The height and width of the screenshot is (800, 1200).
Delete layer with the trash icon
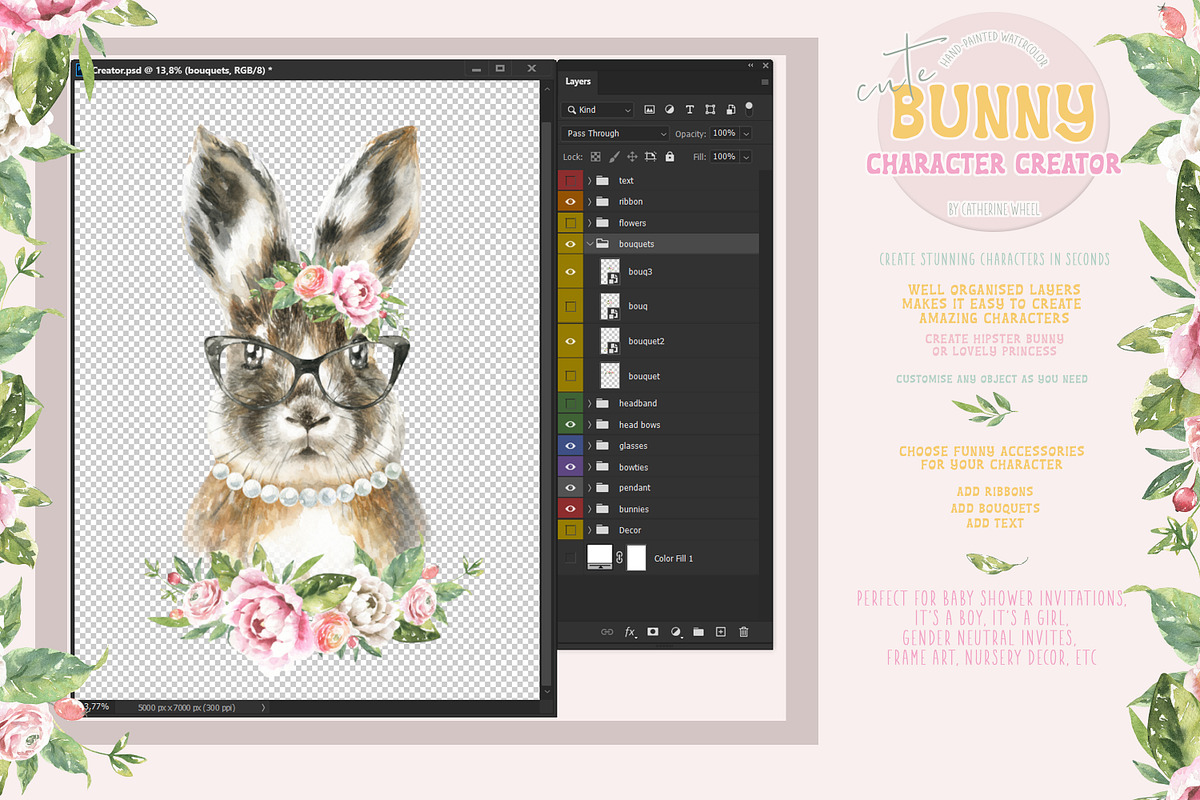pyautogui.click(x=743, y=632)
